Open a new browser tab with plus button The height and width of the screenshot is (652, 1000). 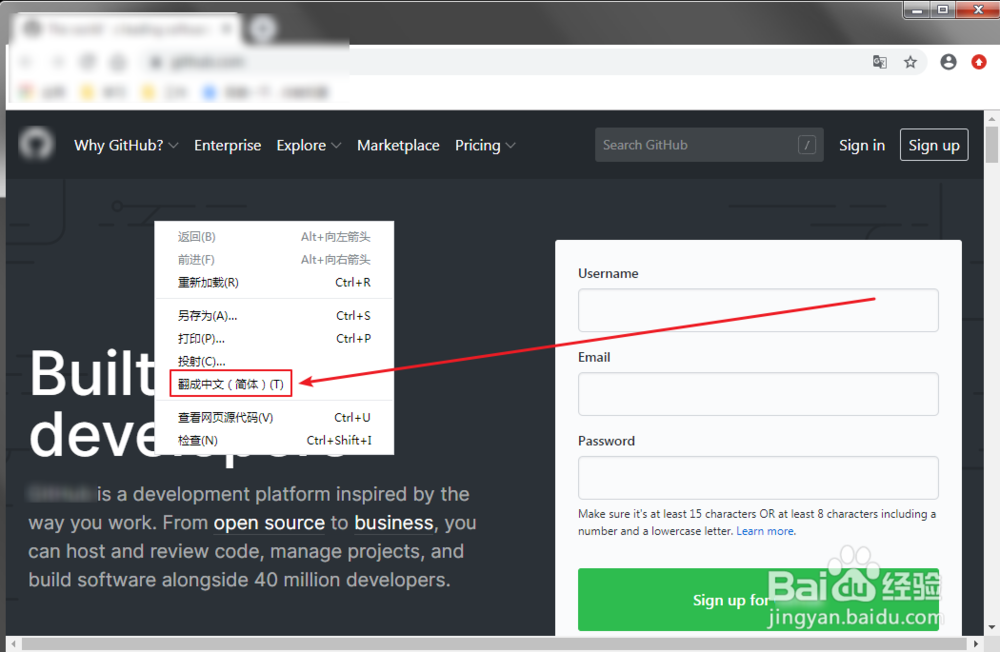(262, 29)
